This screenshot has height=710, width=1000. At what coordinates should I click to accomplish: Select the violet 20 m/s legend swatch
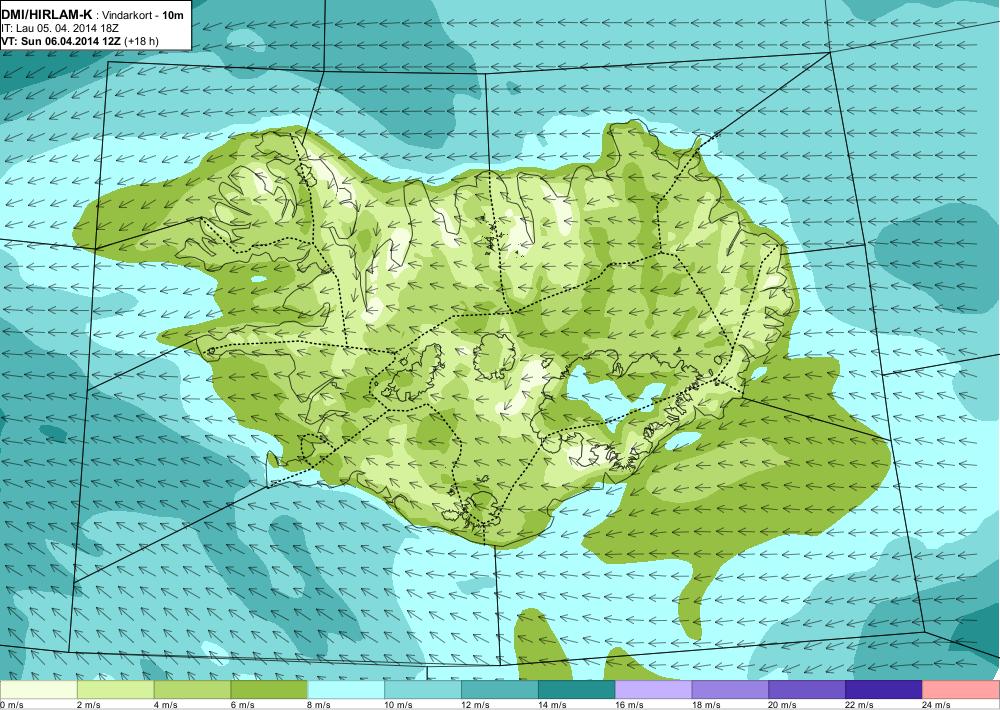click(807, 690)
